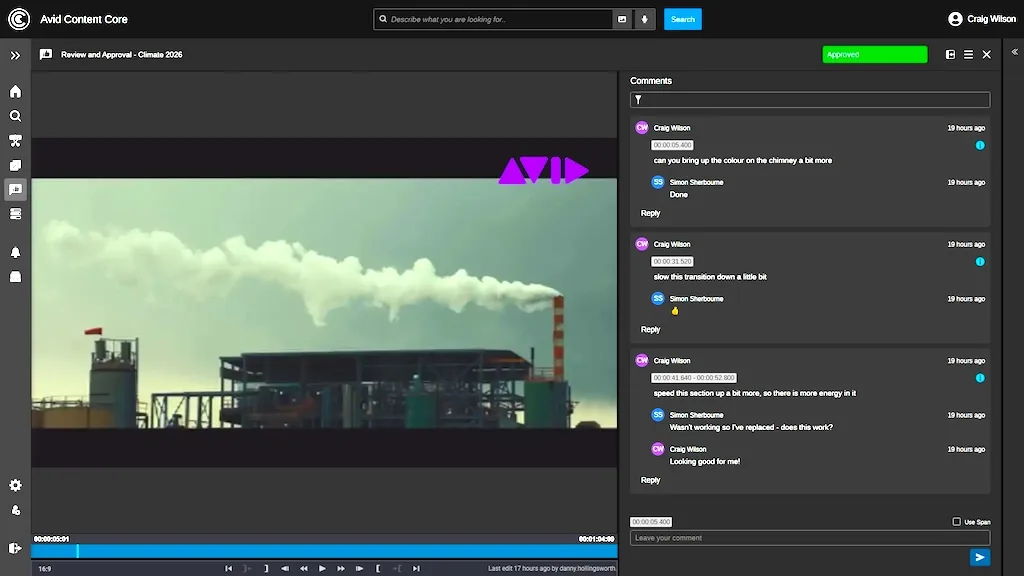The height and width of the screenshot is (576, 1024).
Task: Click the sign out icon at sidebar bottom
Action: point(15,548)
